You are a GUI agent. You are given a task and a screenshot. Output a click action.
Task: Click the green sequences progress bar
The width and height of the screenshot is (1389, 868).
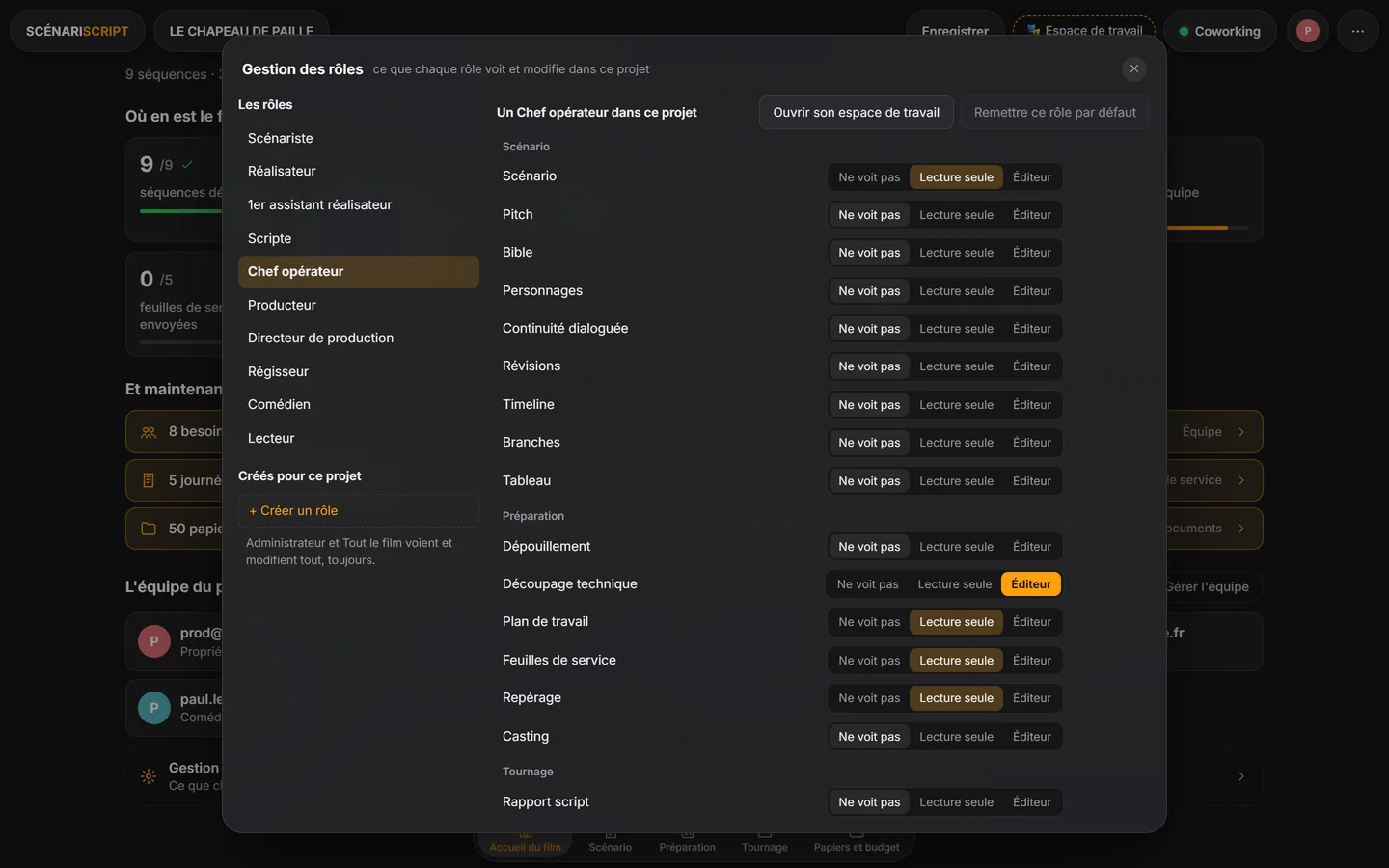(x=180, y=211)
